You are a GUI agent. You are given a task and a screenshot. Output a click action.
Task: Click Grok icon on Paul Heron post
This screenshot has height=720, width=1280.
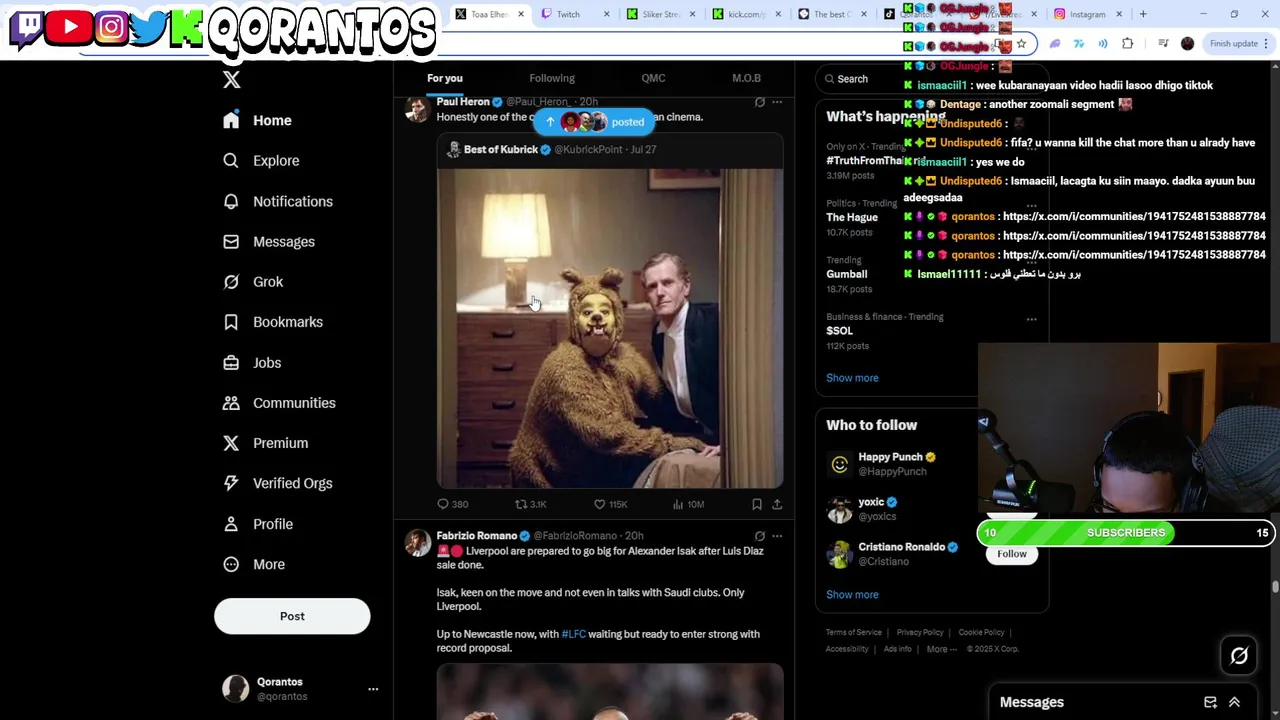click(x=760, y=102)
